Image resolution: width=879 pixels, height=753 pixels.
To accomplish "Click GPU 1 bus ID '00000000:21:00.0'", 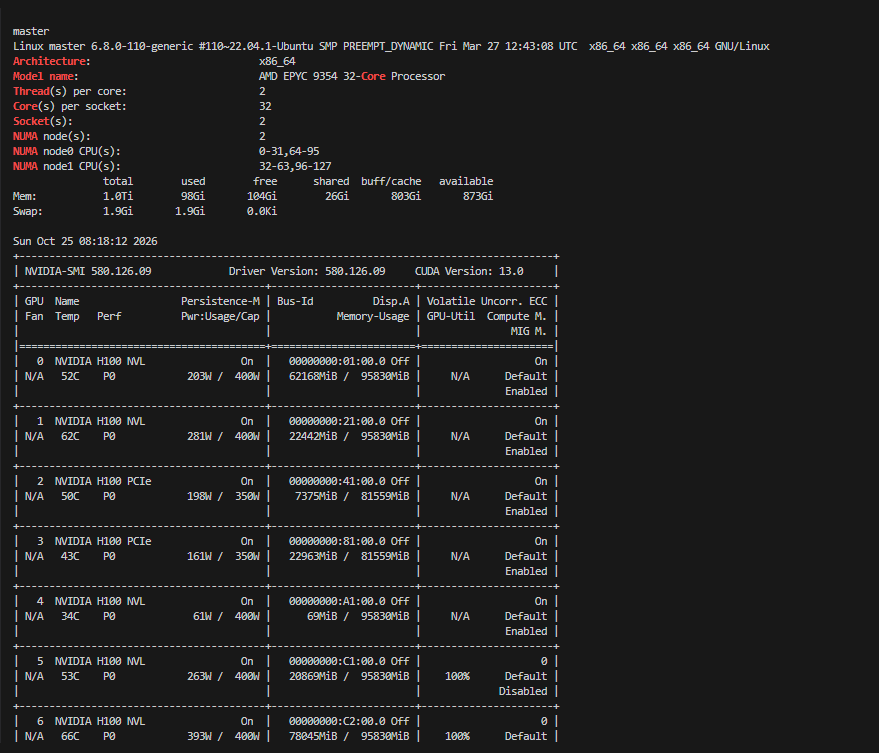I will coord(337,422).
